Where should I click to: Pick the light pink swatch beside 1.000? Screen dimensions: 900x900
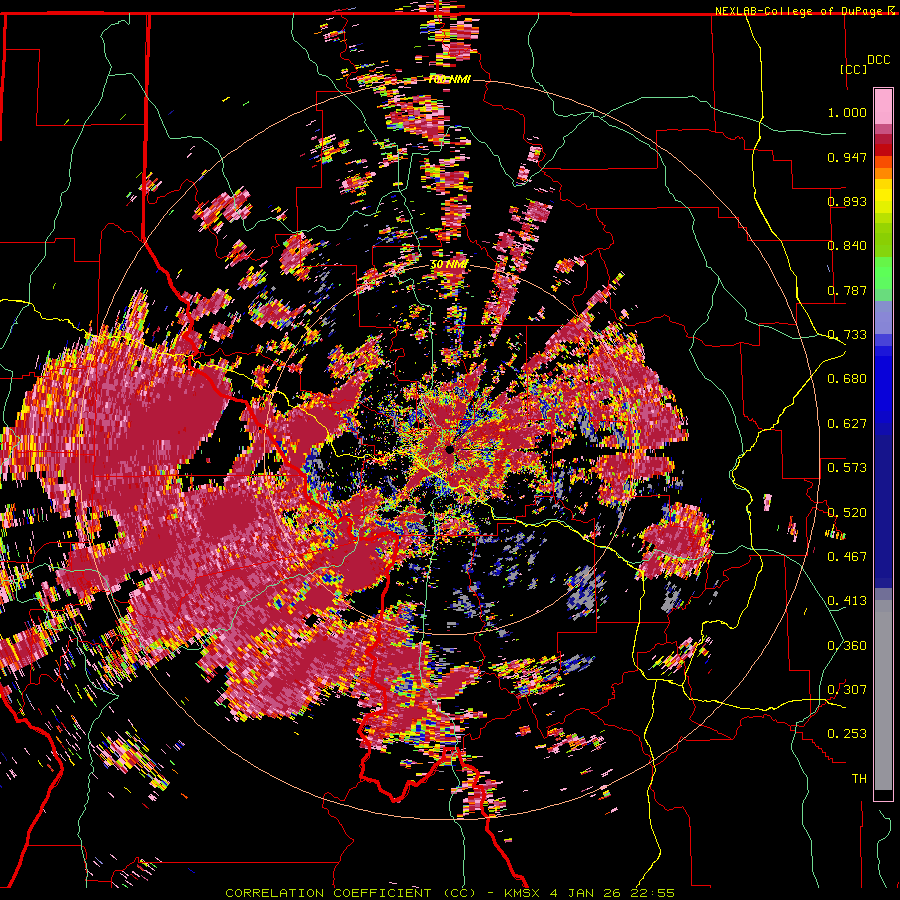(x=883, y=107)
